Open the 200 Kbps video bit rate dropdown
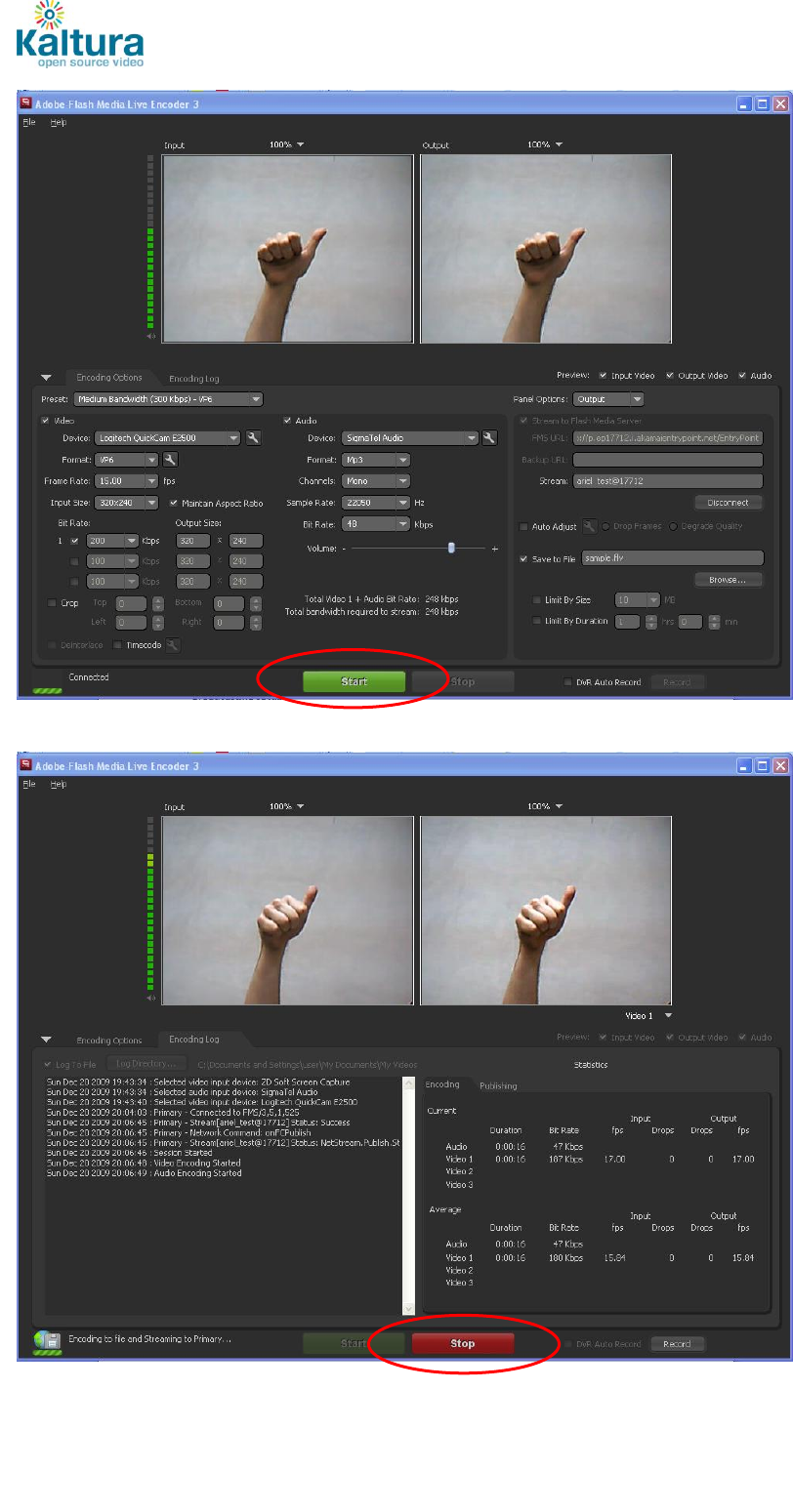The image size is (793, 1512). pos(112,540)
